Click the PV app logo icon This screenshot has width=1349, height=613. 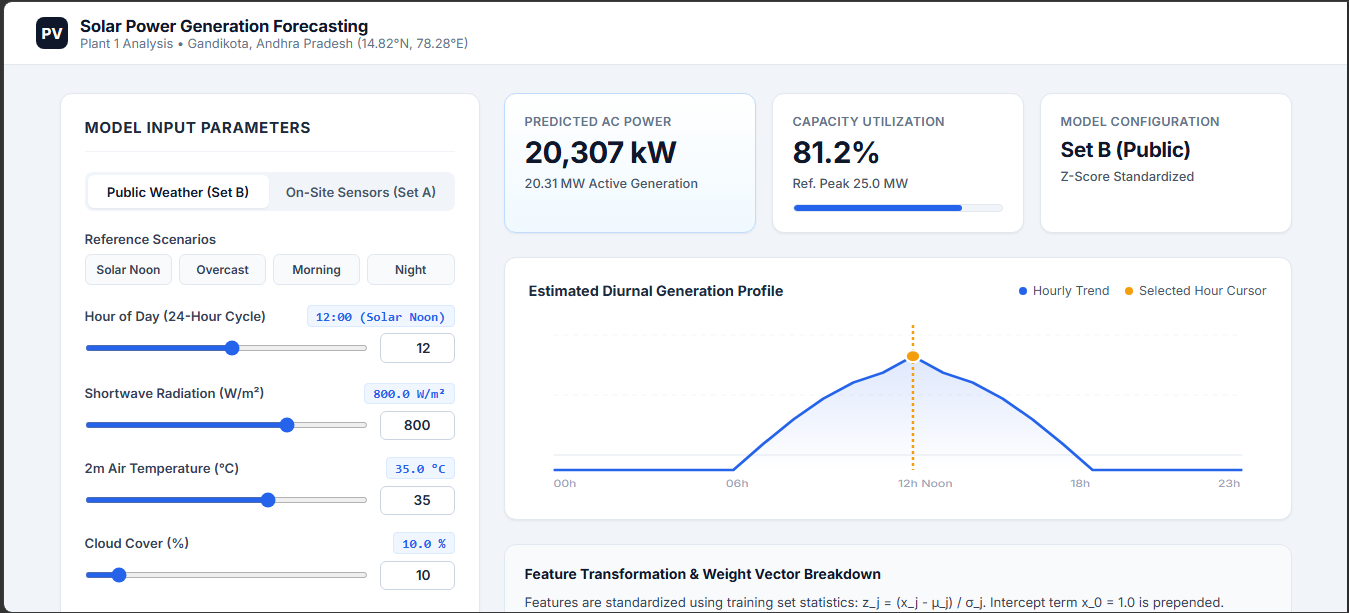pos(52,33)
